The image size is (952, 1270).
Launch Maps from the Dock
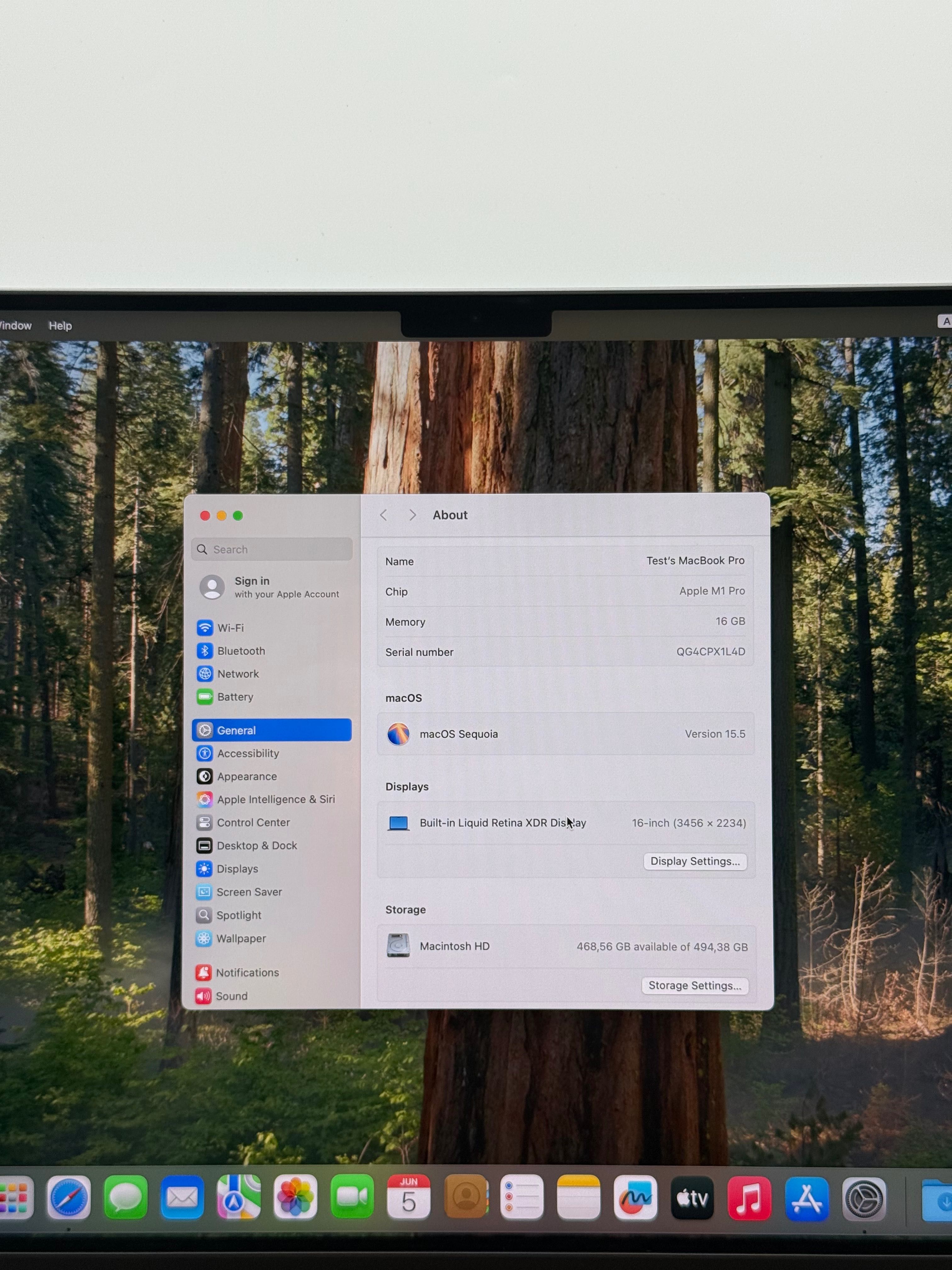point(239,1198)
